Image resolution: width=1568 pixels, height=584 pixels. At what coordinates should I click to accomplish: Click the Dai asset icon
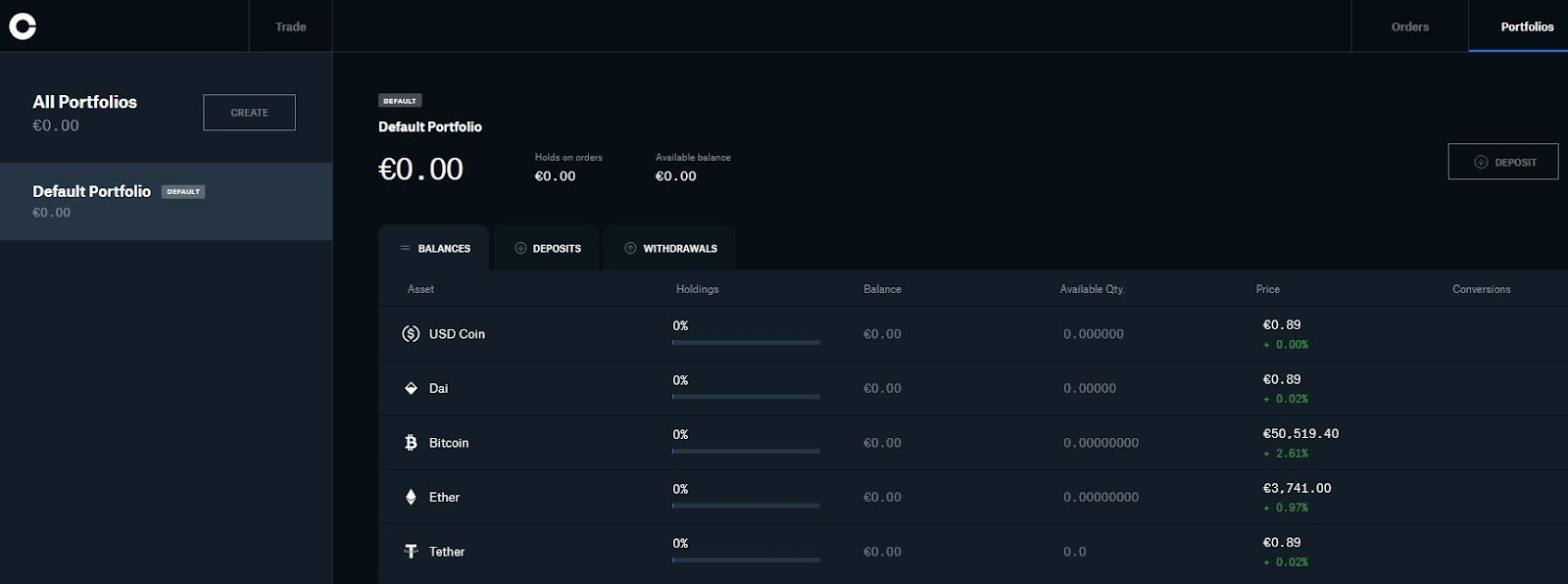tap(411, 388)
